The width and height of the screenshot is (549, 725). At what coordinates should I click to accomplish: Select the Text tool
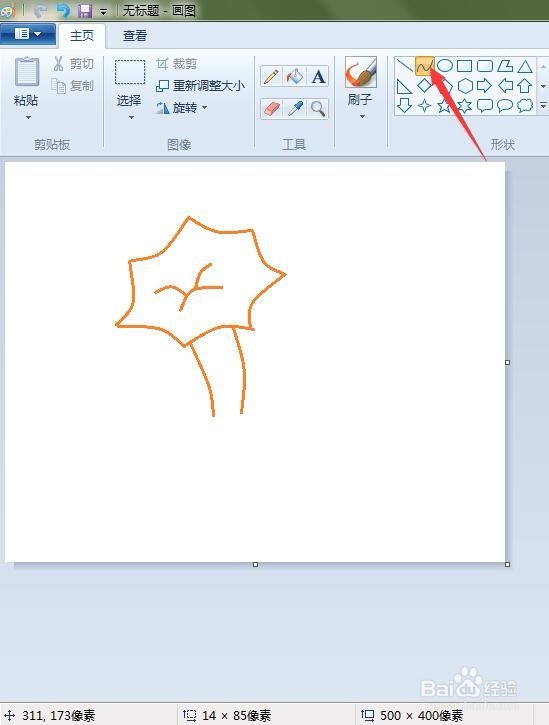[x=318, y=76]
